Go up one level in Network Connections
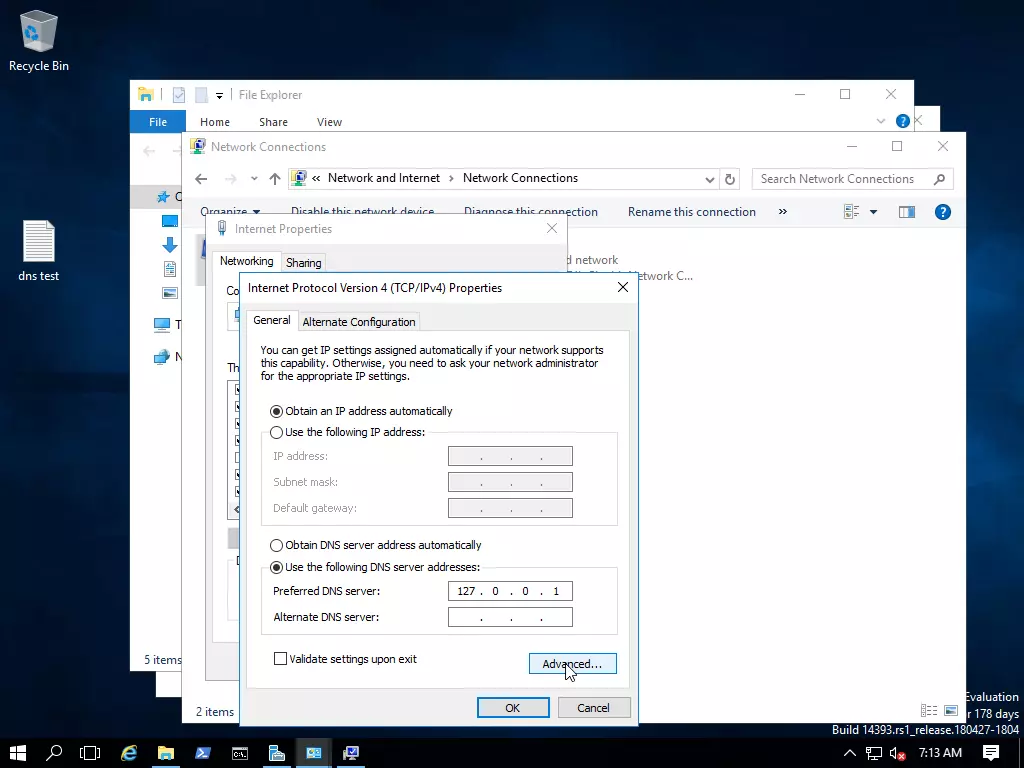The width and height of the screenshot is (1024, 768). pos(275,179)
